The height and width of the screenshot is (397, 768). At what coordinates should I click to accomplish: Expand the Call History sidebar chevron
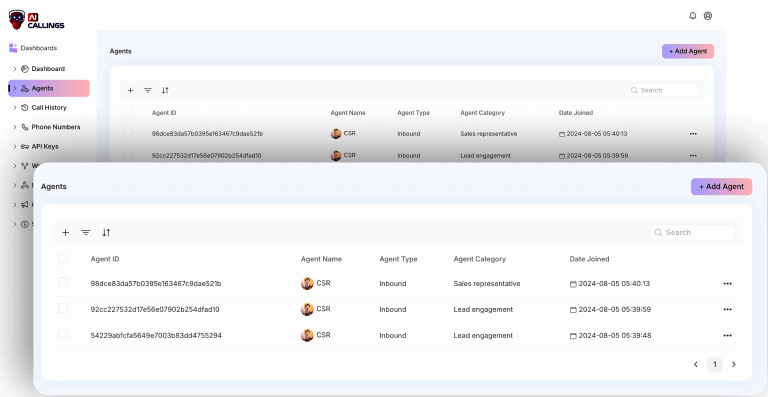(x=15, y=108)
